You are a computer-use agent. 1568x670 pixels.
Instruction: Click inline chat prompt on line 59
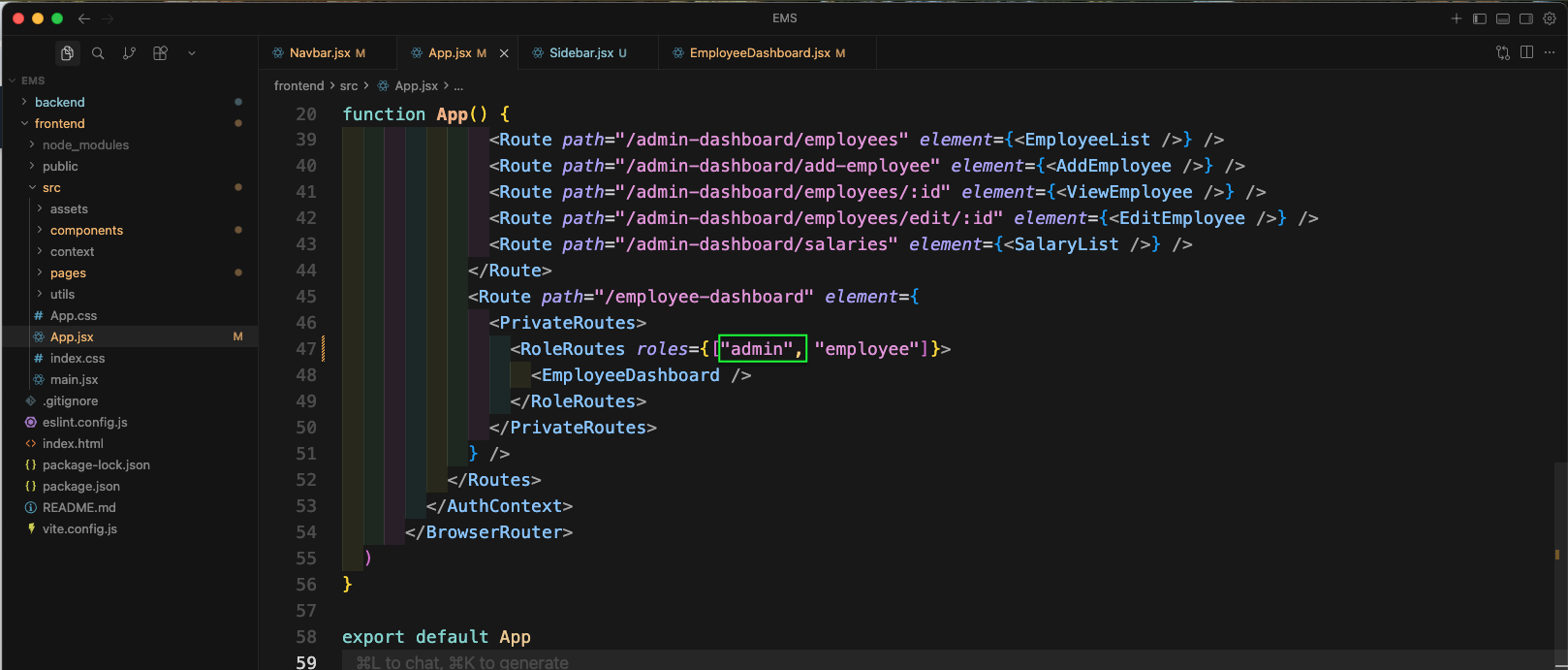462,662
